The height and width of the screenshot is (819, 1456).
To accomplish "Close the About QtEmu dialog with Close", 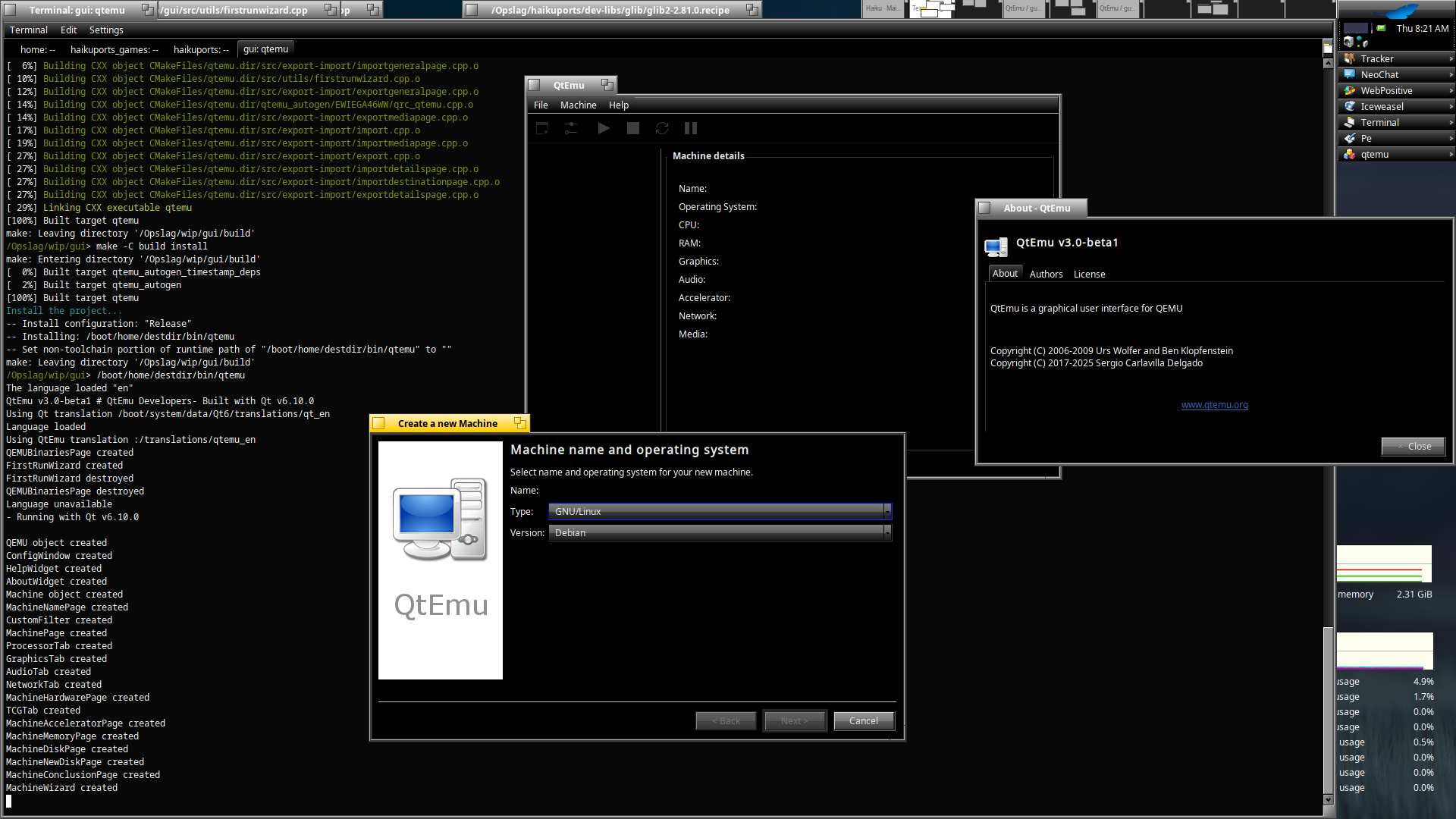I will [1414, 446].
